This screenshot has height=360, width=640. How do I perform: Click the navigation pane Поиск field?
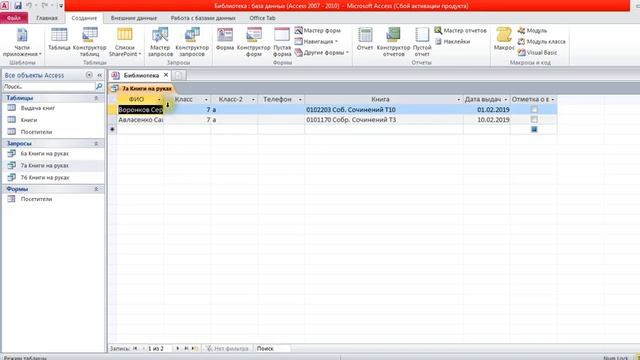coord(49,87)
